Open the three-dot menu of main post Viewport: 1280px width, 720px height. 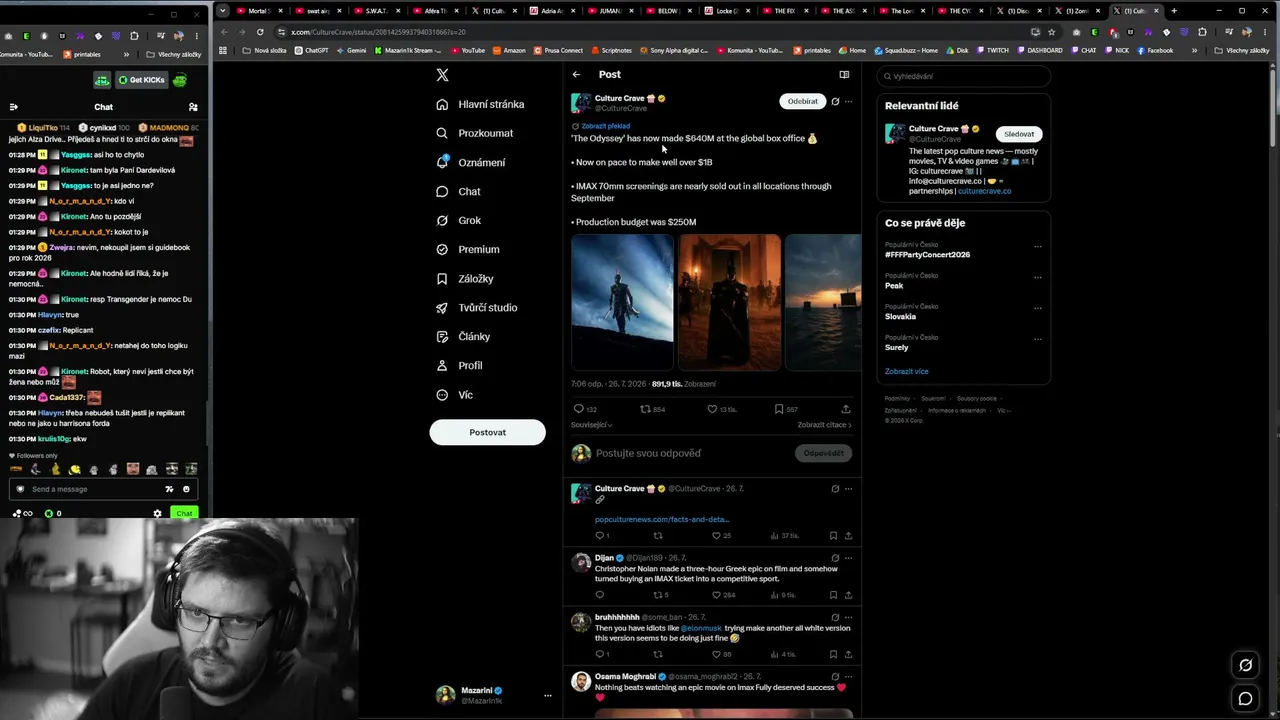coord(848,101)
